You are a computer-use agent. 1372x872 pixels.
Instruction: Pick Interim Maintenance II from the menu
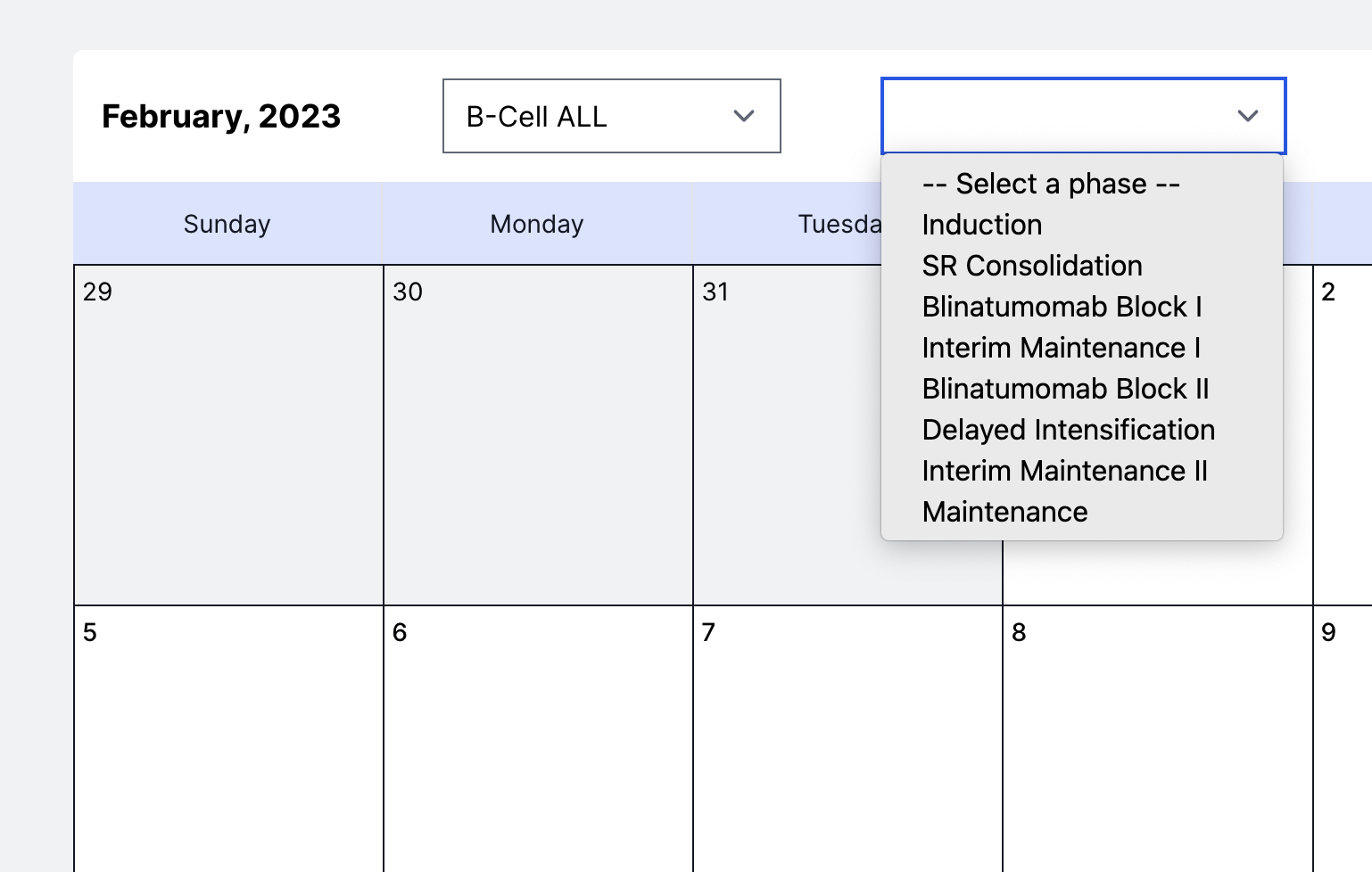tap(1064, 471)
